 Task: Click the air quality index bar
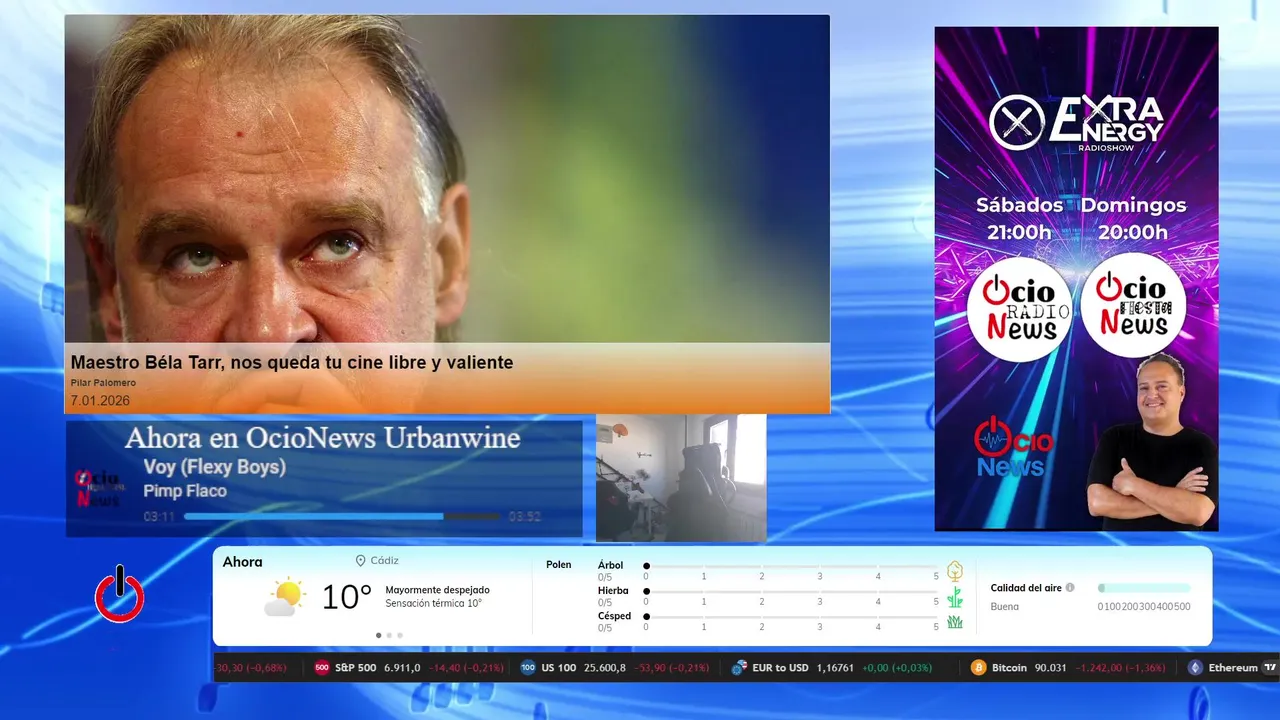[1144, 588]
